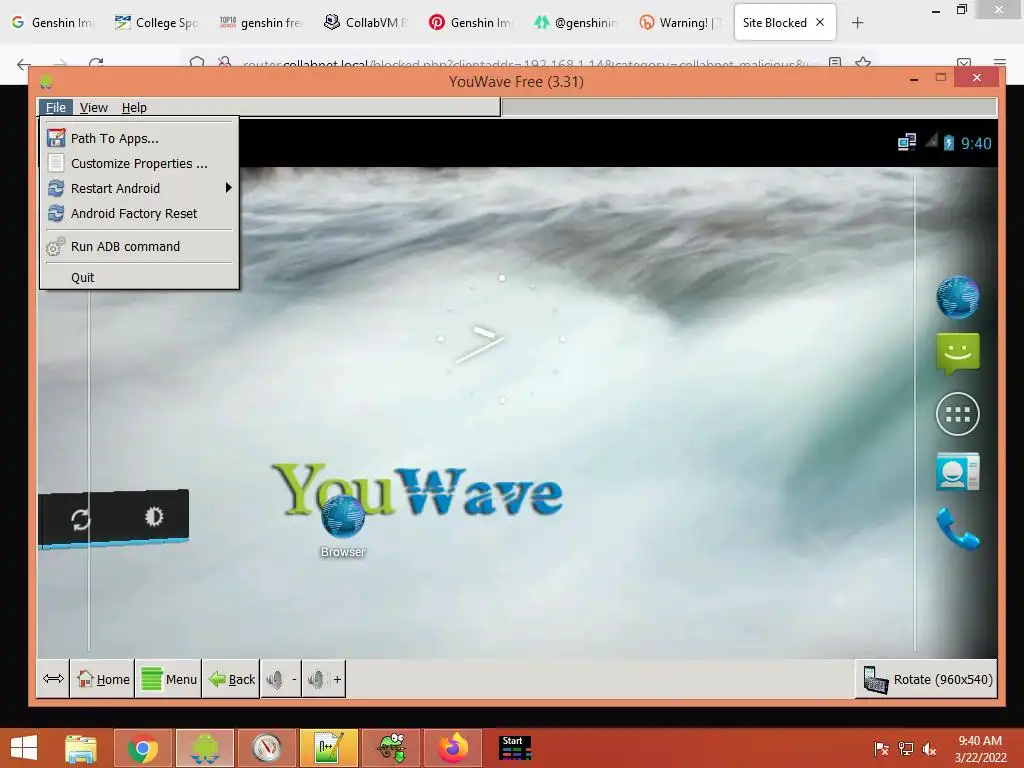Viewport: 1024px width, 768px height.
Task: Click the browser reload button
Action: pos(96,64)
